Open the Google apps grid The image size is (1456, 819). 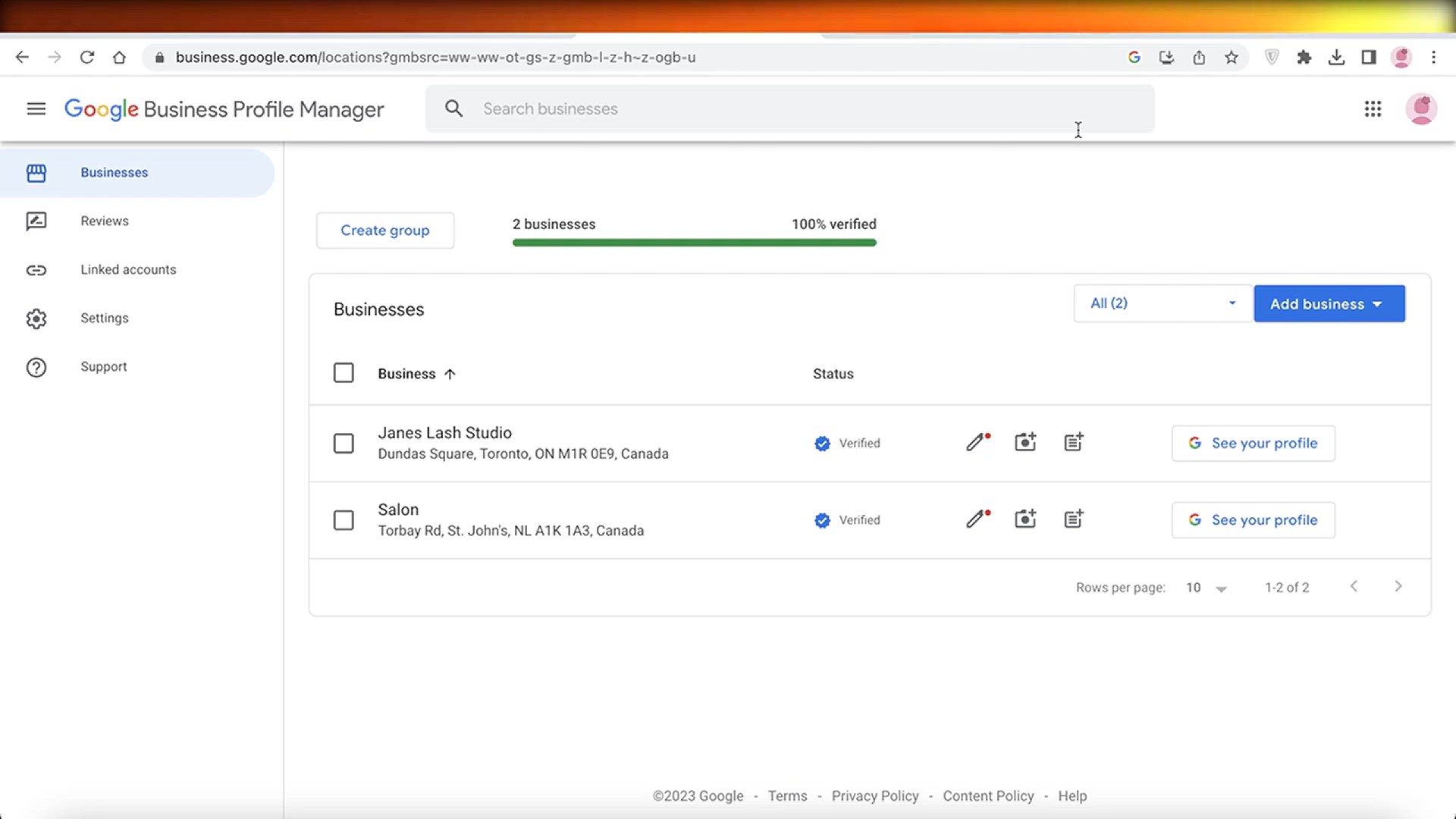(x=1373, y=108)
